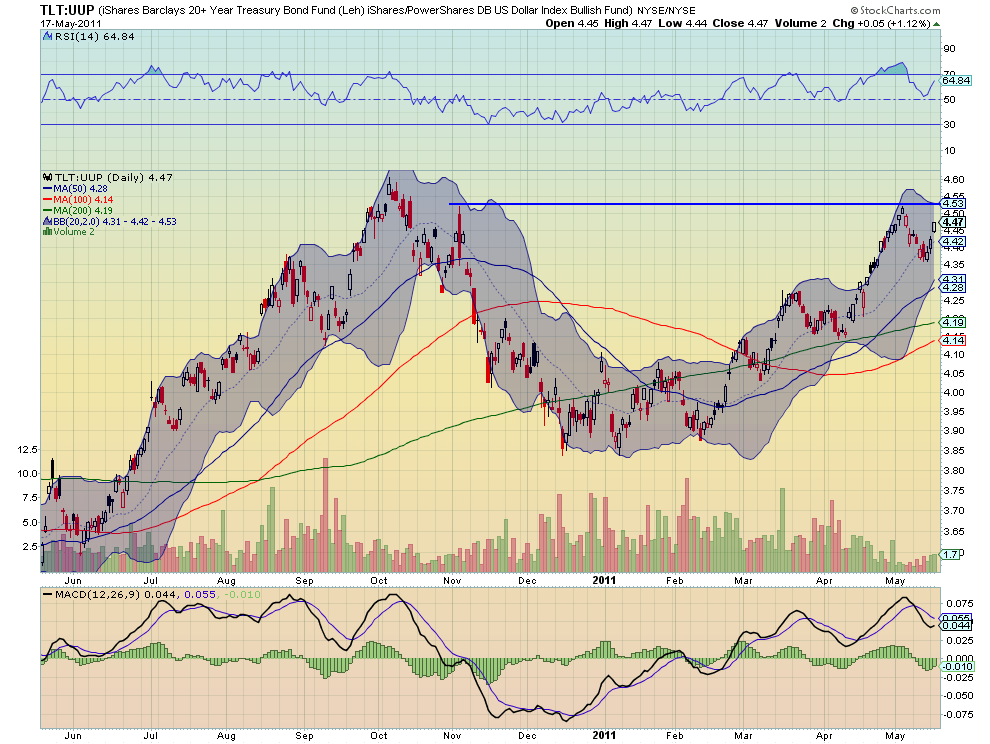This screenshot has height=744, width=990.
Task: Click the NYSE/NYSE exchange label in title
Action: click(666, 11)
